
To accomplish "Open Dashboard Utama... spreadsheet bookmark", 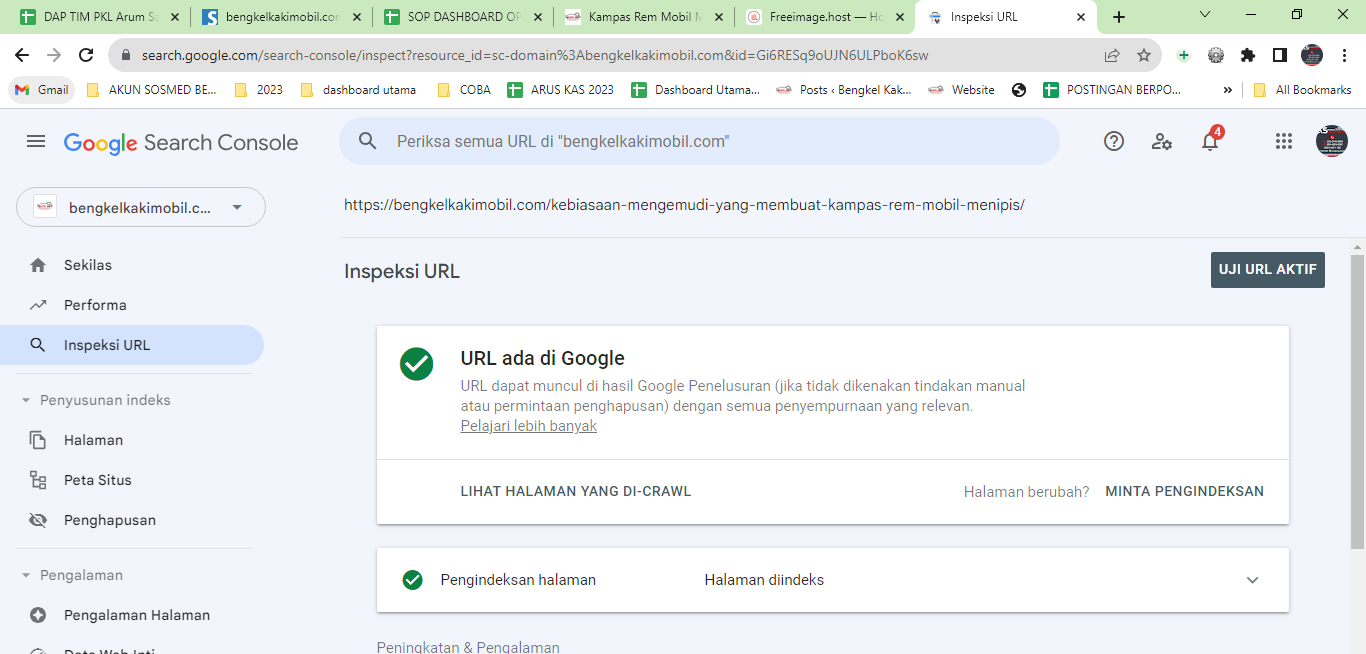I will coord(696,90).
